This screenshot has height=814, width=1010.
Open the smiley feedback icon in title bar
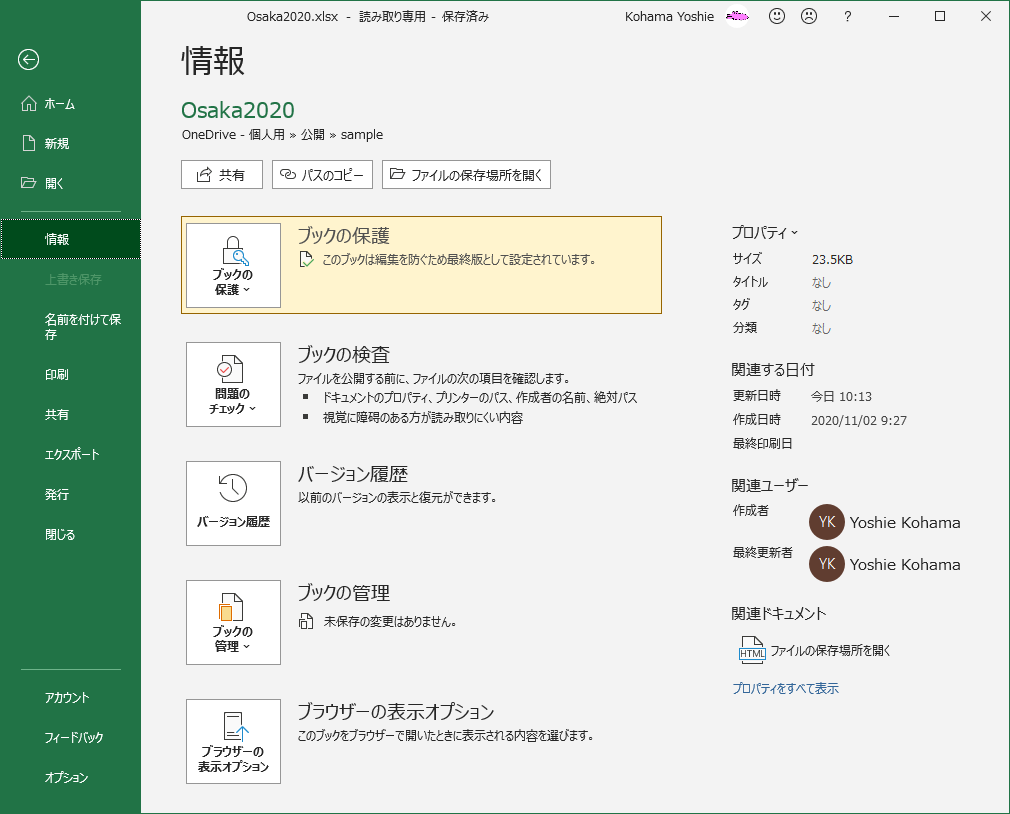(x=776, y=16)
